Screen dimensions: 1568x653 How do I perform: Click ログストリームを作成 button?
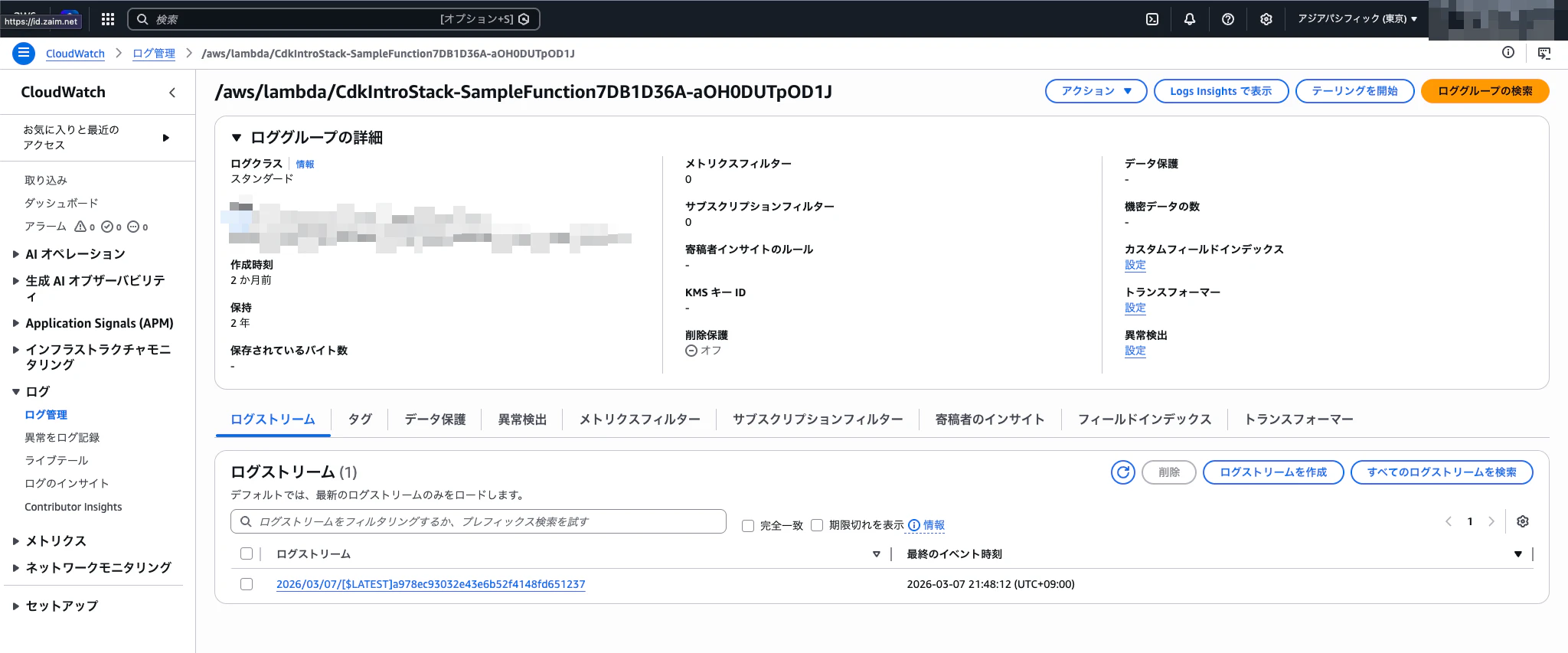pos(1273,472)
